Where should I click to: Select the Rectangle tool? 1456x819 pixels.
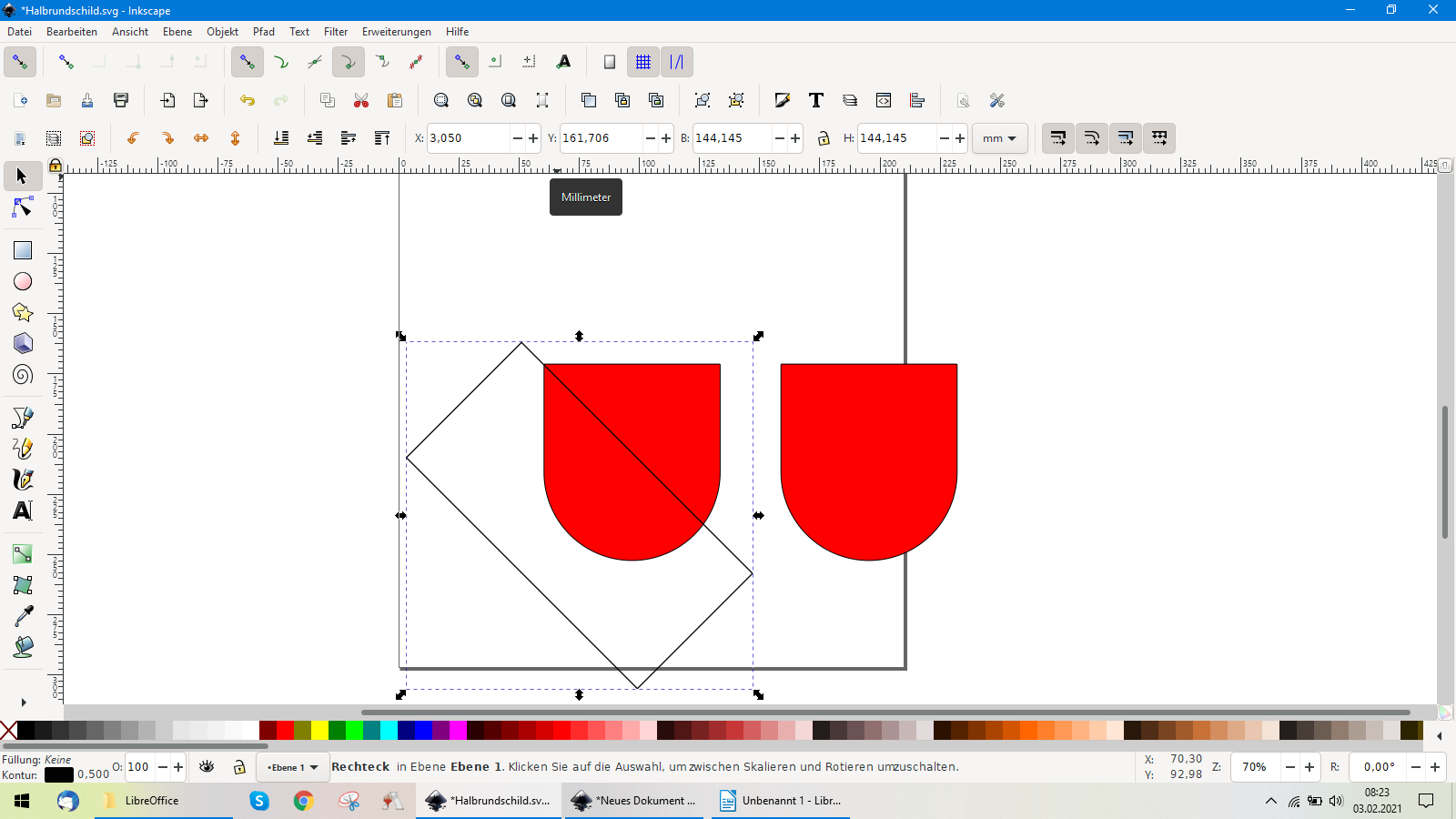23,250
